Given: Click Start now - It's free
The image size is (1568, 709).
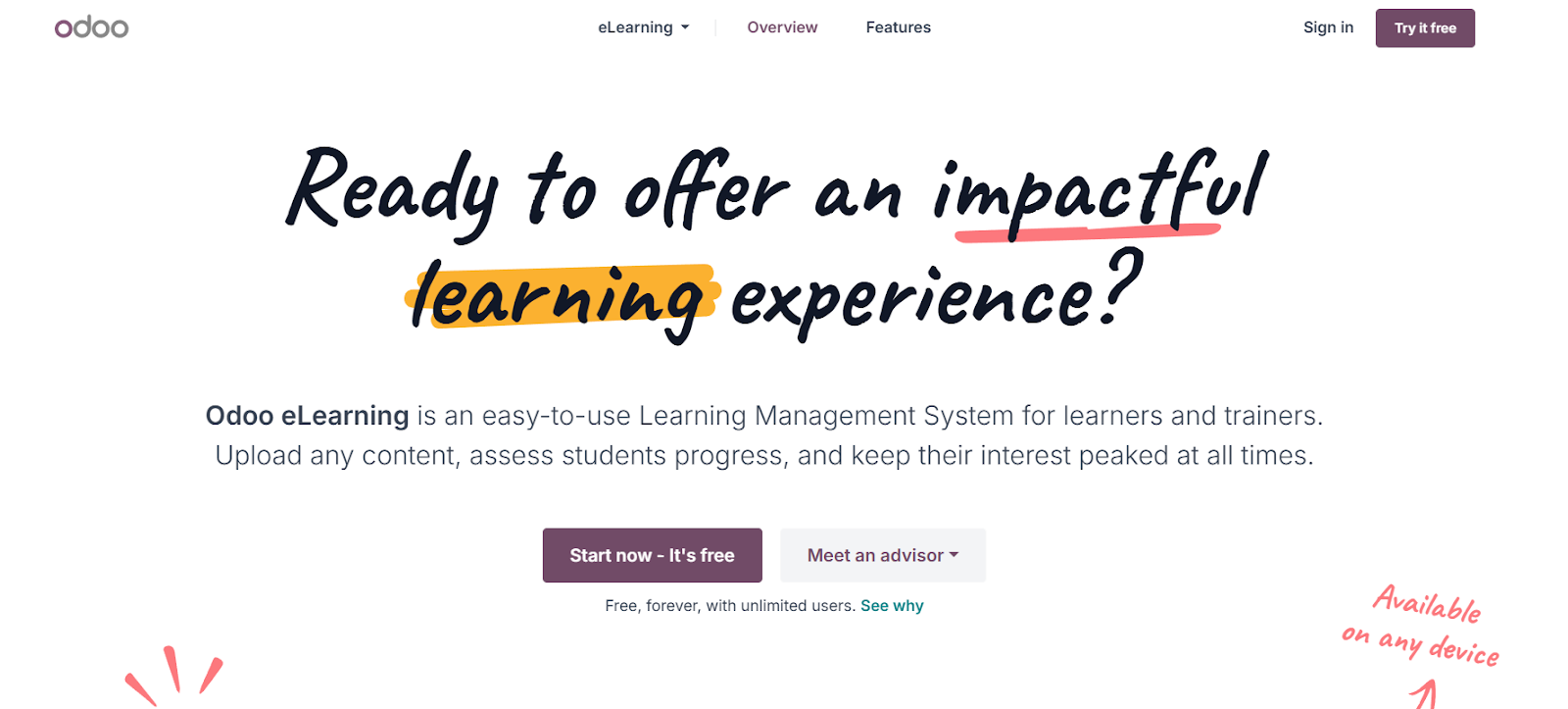Looking at the screenshot, I should click(652, 555).
